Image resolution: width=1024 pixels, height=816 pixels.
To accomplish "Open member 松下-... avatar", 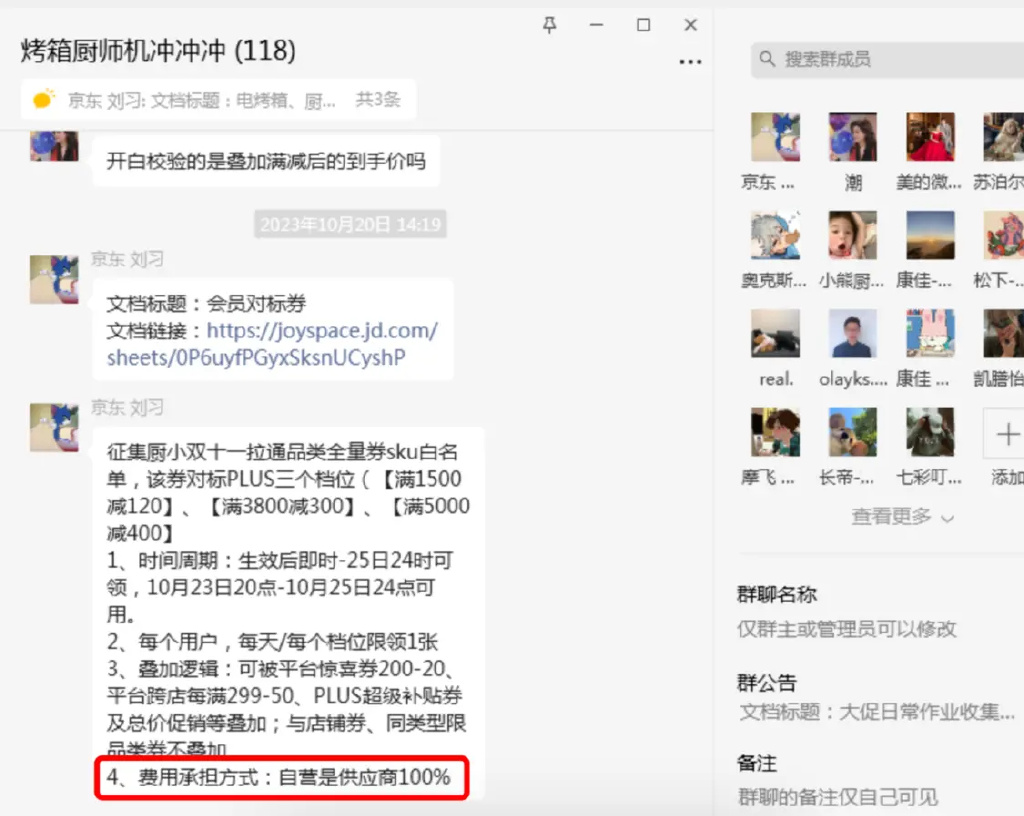I will 1004,235.
